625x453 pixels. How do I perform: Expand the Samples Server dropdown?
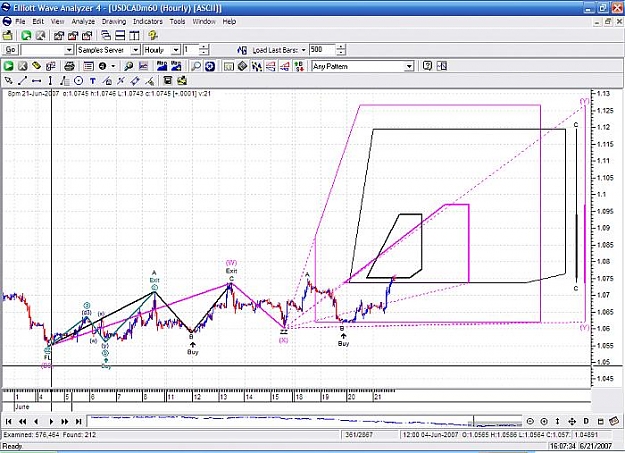click(136, 50)
